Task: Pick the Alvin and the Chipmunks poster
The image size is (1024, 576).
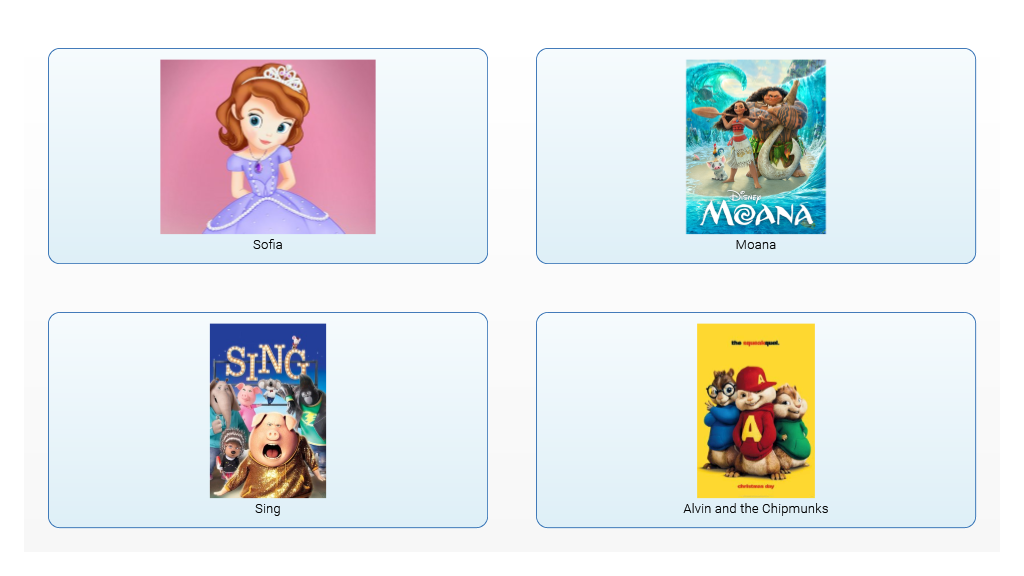Action: 756,411
